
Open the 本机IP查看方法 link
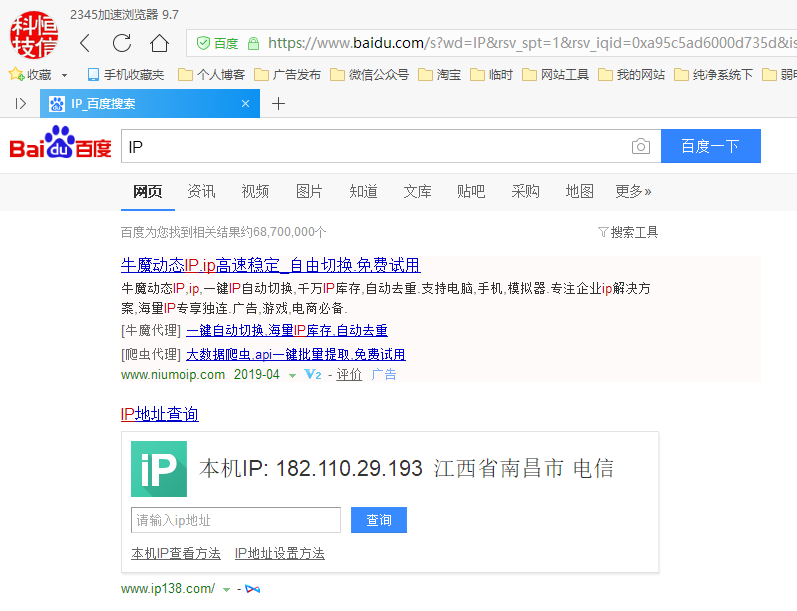point(176,553)
